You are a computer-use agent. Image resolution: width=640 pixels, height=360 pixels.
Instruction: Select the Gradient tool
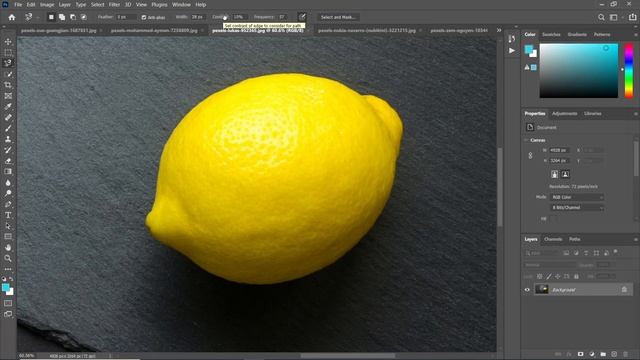click(8, 171)
